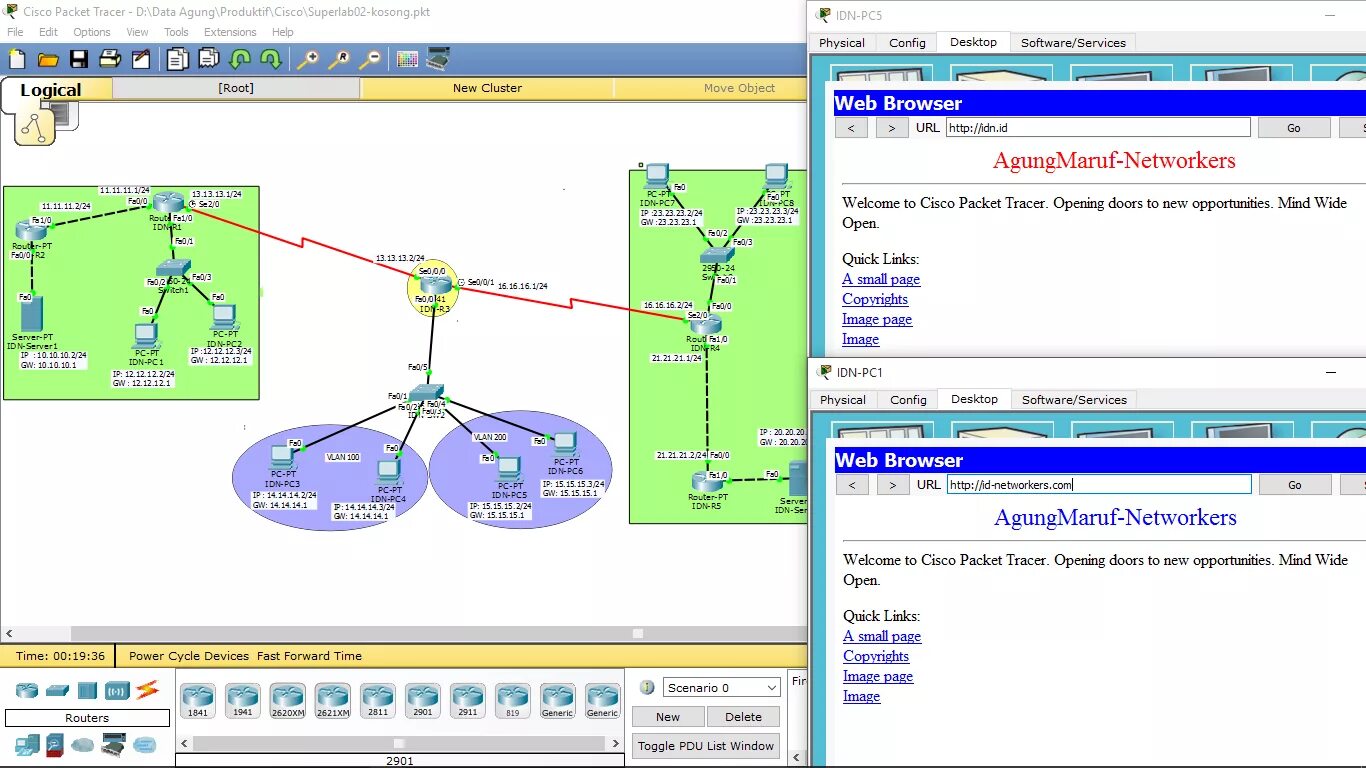Switch to Config tab in IDN-PC5 window
The width and height of the screenshot is (1366, 768).
(x=907, y=43)
